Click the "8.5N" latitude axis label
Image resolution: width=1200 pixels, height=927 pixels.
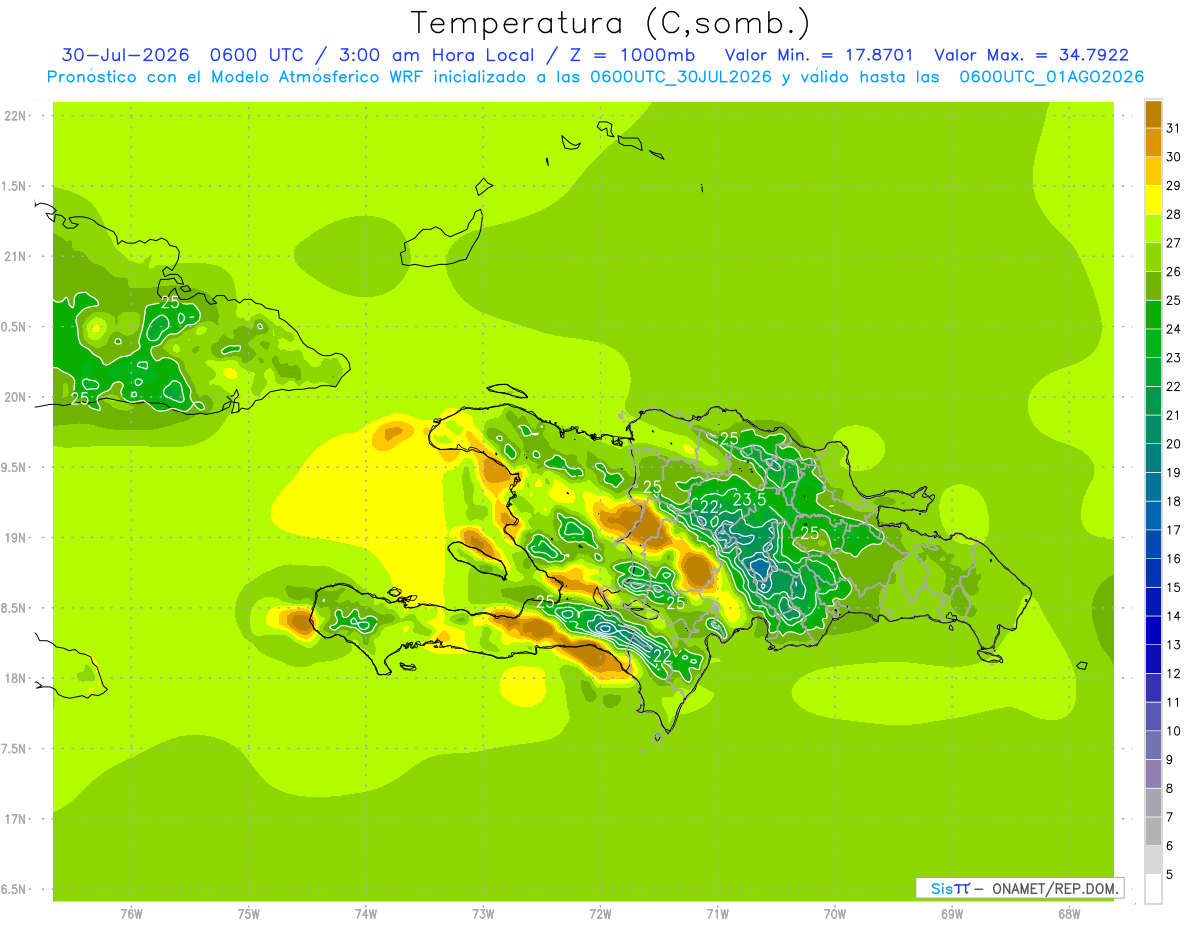tap(14, 608)
